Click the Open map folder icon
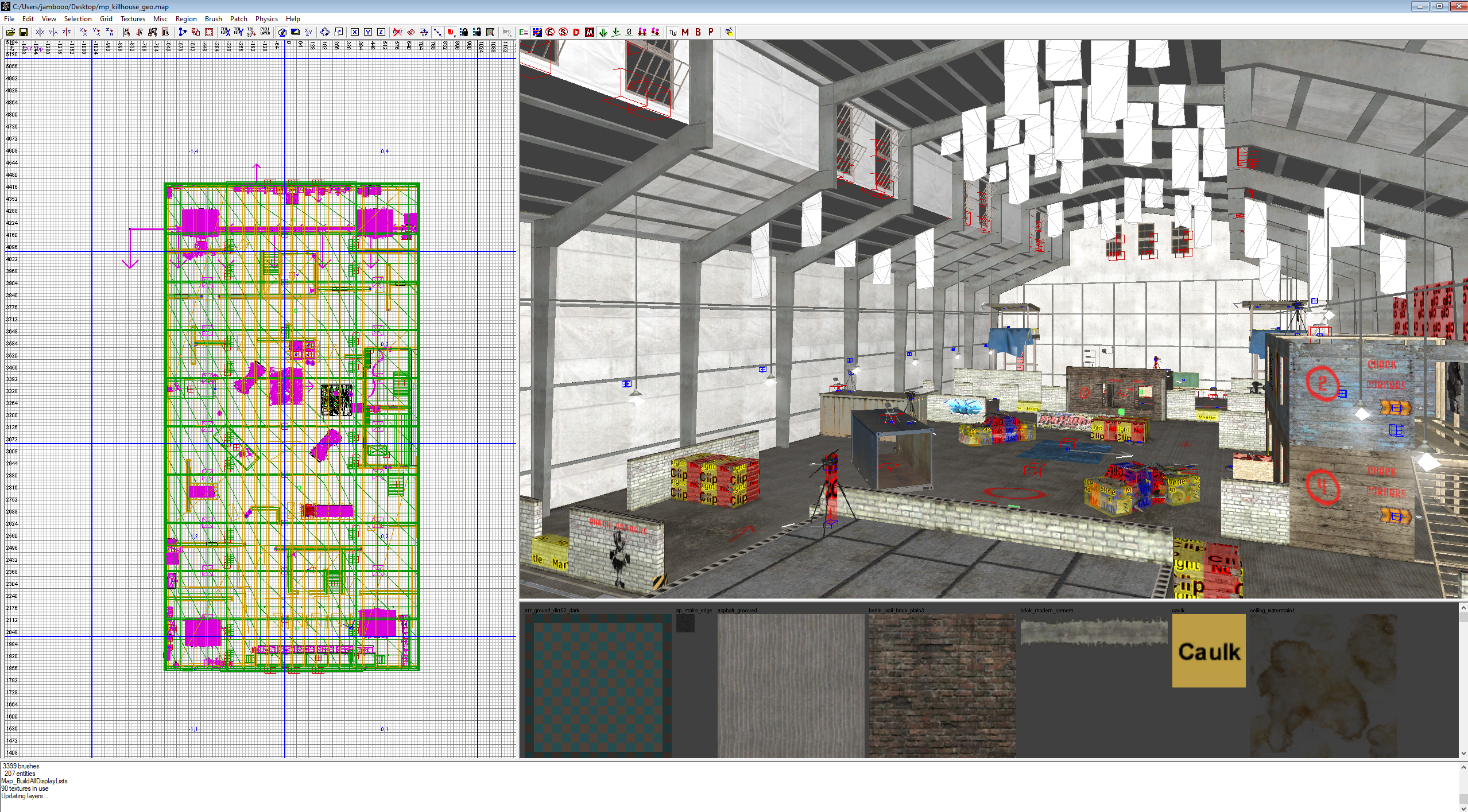The image size is (1468, 812). (10, 32)
